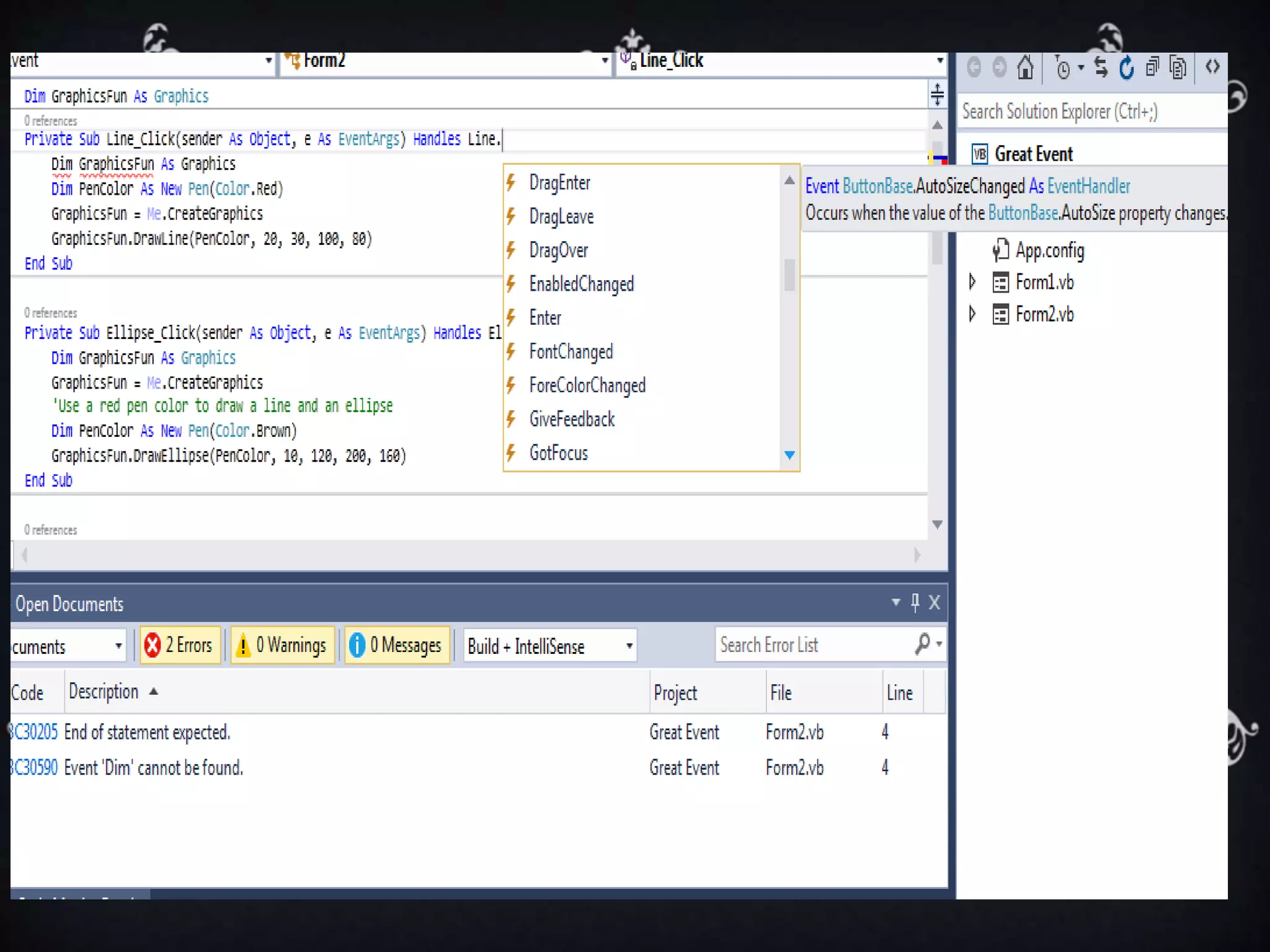Toggle the 2 Errors filter
This screenshot has height=952, width=1270.
(180, 645)
